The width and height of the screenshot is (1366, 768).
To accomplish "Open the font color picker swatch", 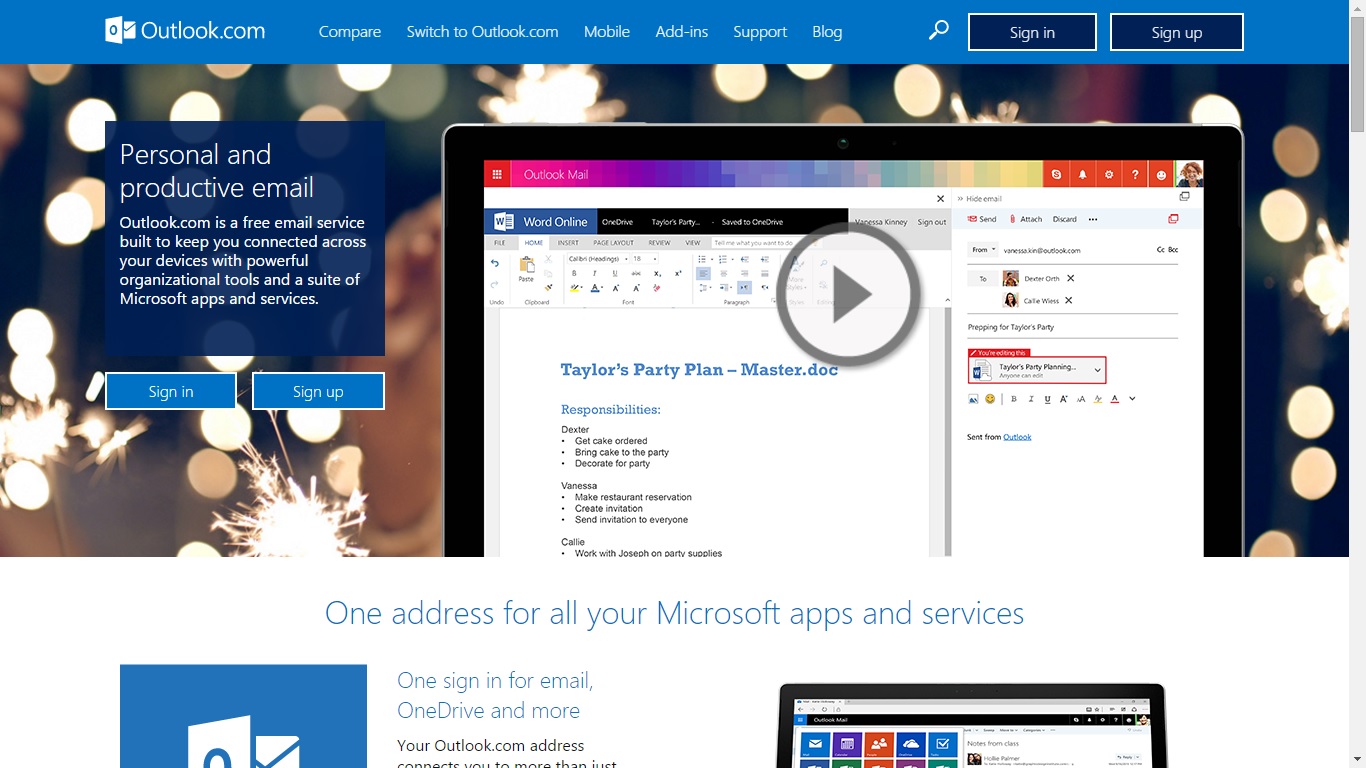I will pyautogui.click(x=1113, y=399).
